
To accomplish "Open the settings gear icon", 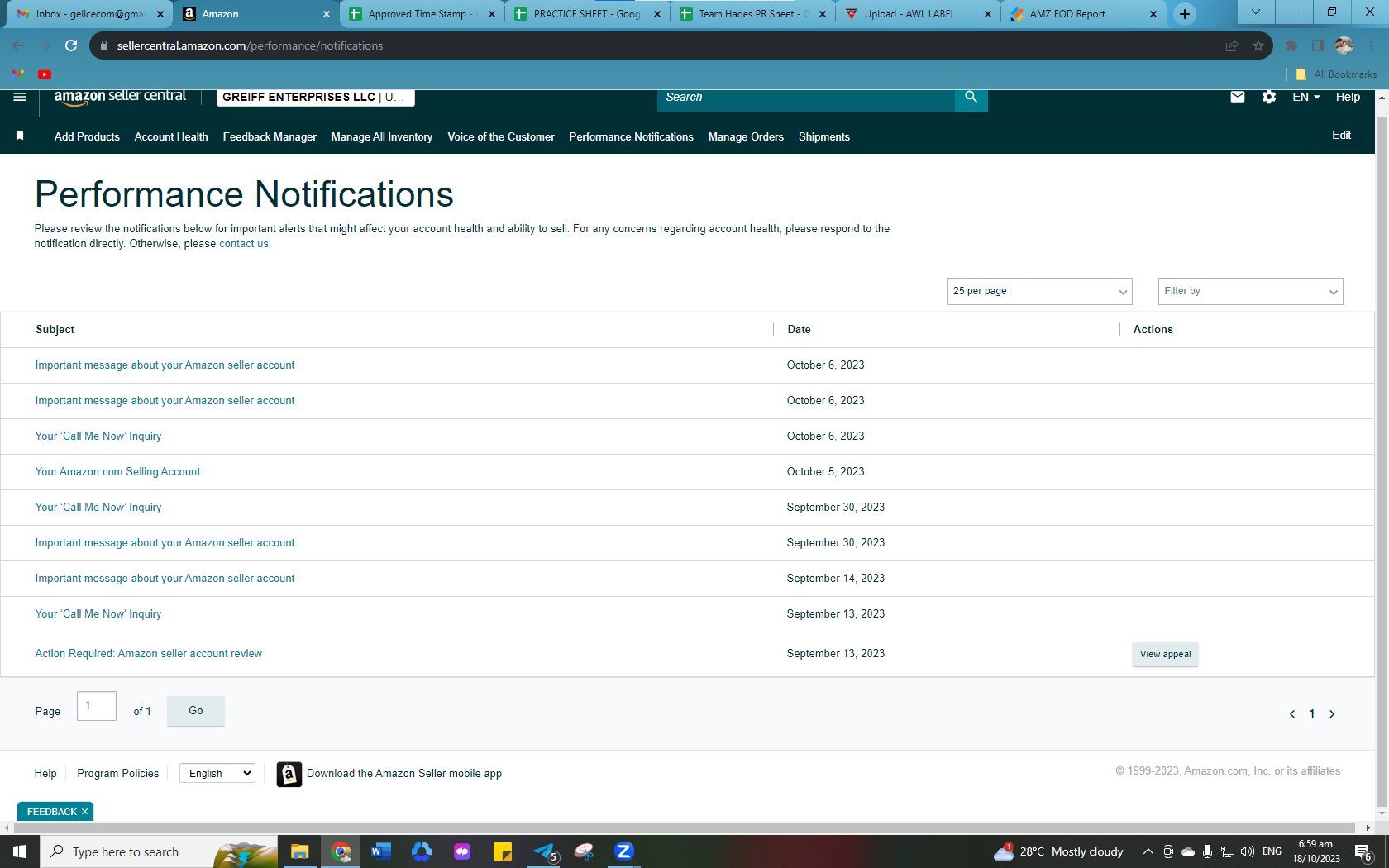I will click(x=1268, y=97).
